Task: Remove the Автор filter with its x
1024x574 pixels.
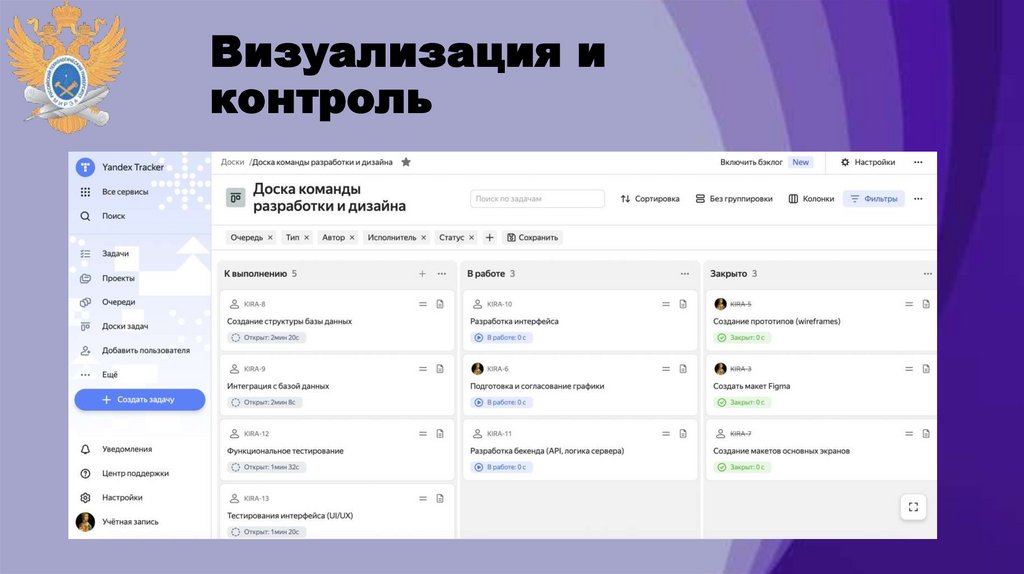Action: [352, 238]
